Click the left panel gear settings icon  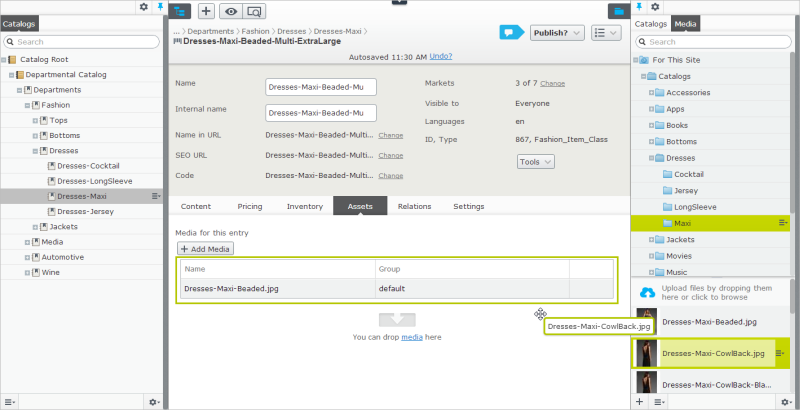click(144, 6)
